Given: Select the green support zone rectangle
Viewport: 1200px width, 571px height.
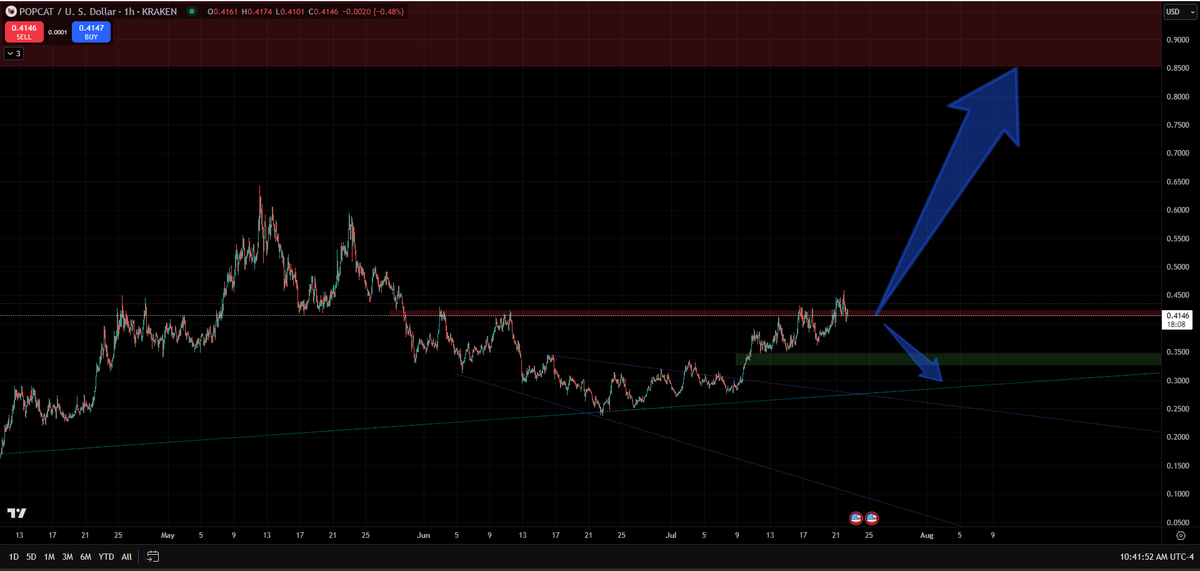Looking at the screenshot, I should [x=948, y=358].
